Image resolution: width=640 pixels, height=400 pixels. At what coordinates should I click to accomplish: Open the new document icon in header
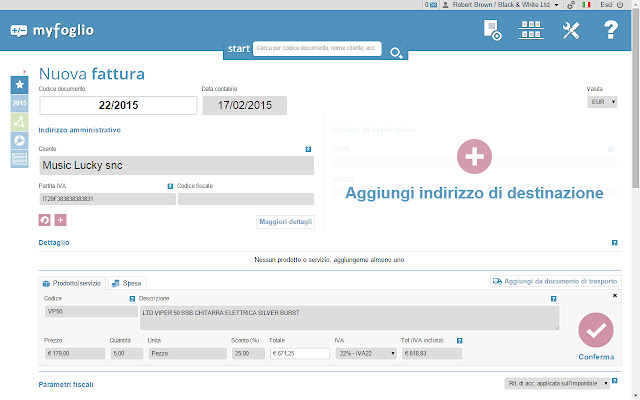[x=492, y=30]
